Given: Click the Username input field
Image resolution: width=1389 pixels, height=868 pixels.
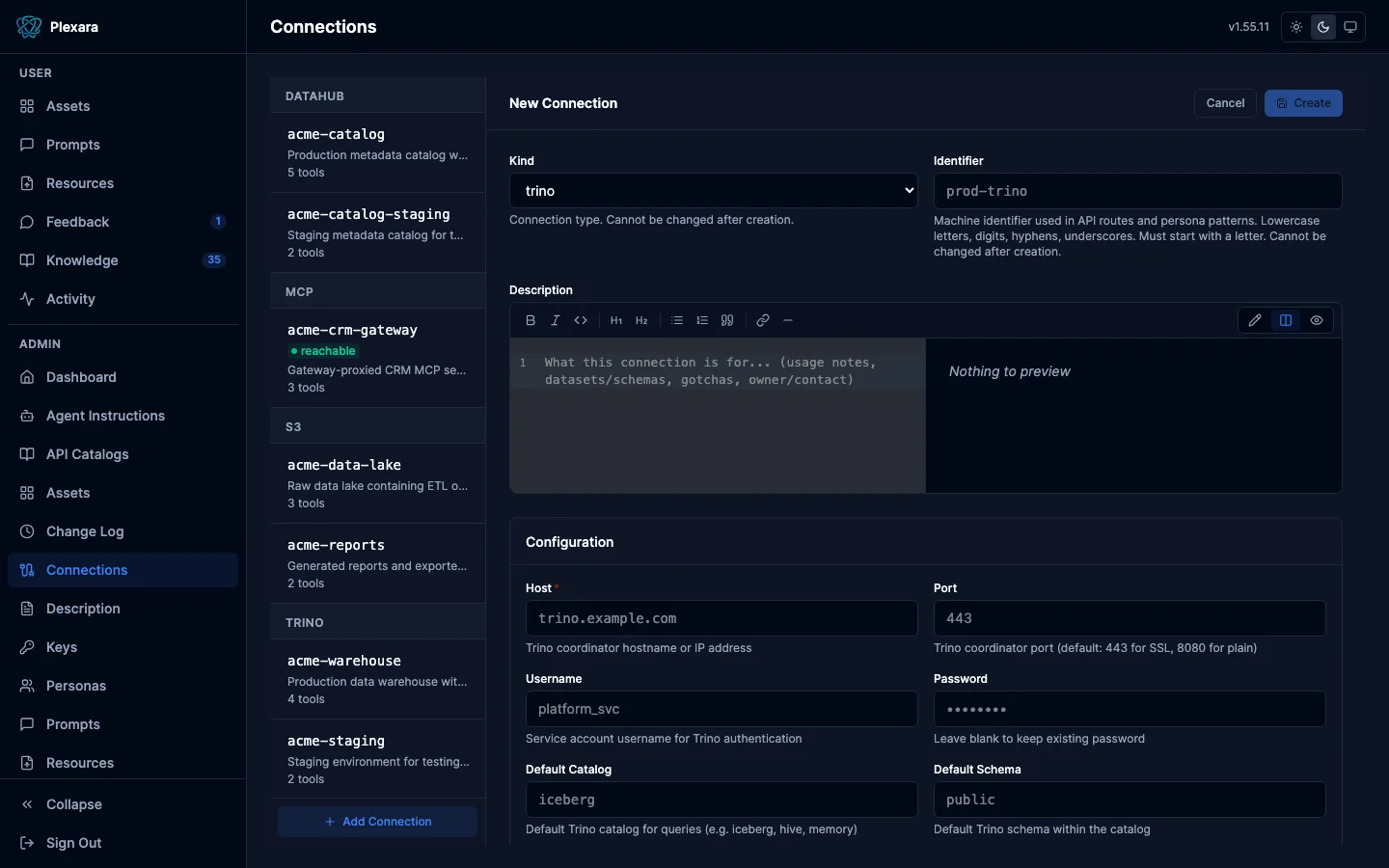Looking at the screenshot, I should (722, 709).
